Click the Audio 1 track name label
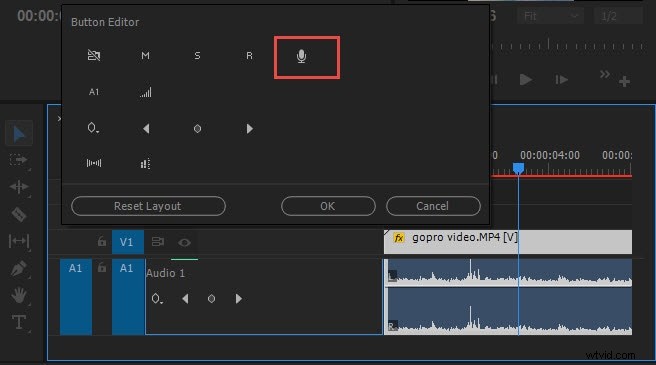This screenshot has height=365, width=656. coord(165,273)
